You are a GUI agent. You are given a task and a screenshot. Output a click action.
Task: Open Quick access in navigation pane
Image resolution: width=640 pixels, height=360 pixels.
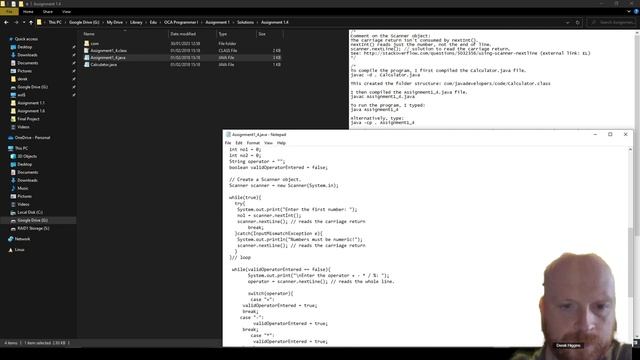tap(26, 39)
